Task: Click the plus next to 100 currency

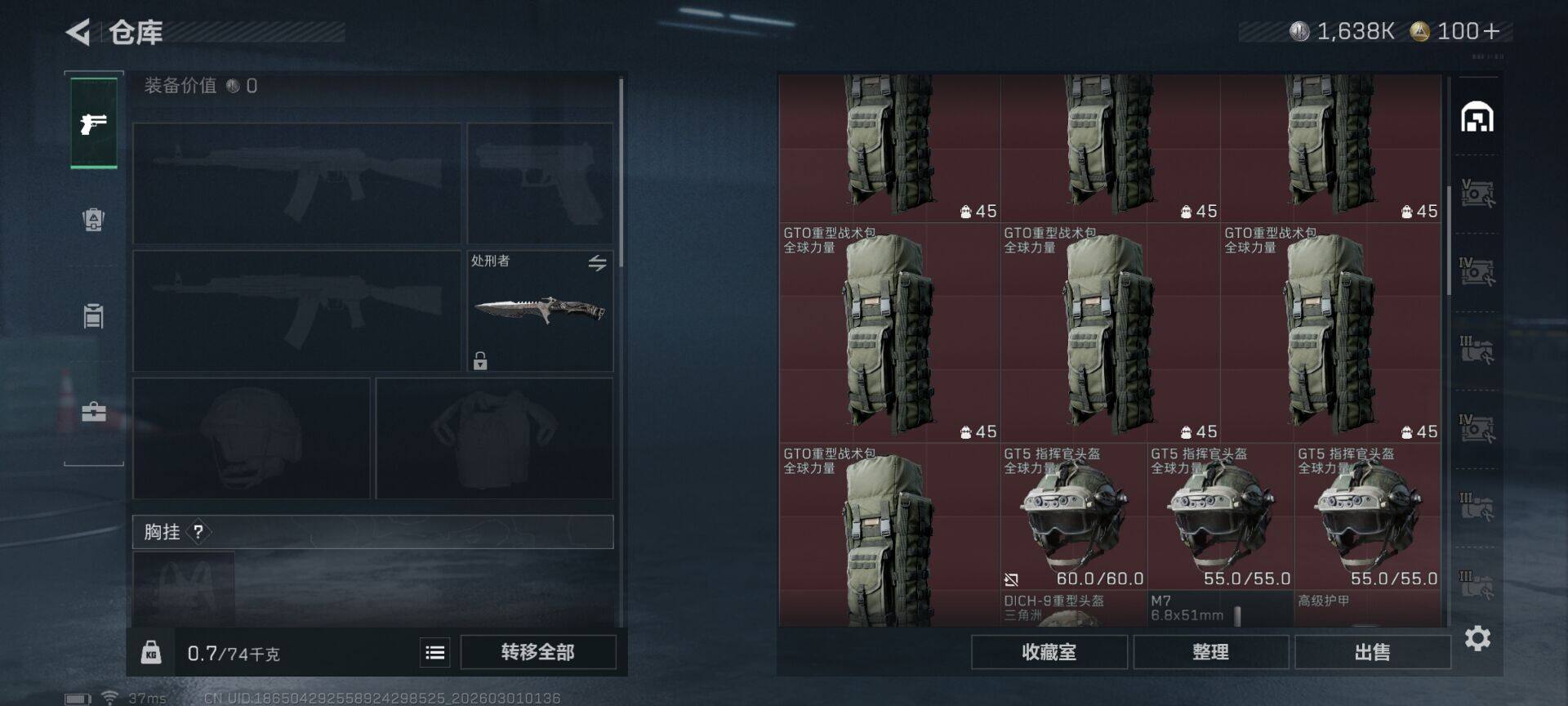Action: click(1491, 31)
